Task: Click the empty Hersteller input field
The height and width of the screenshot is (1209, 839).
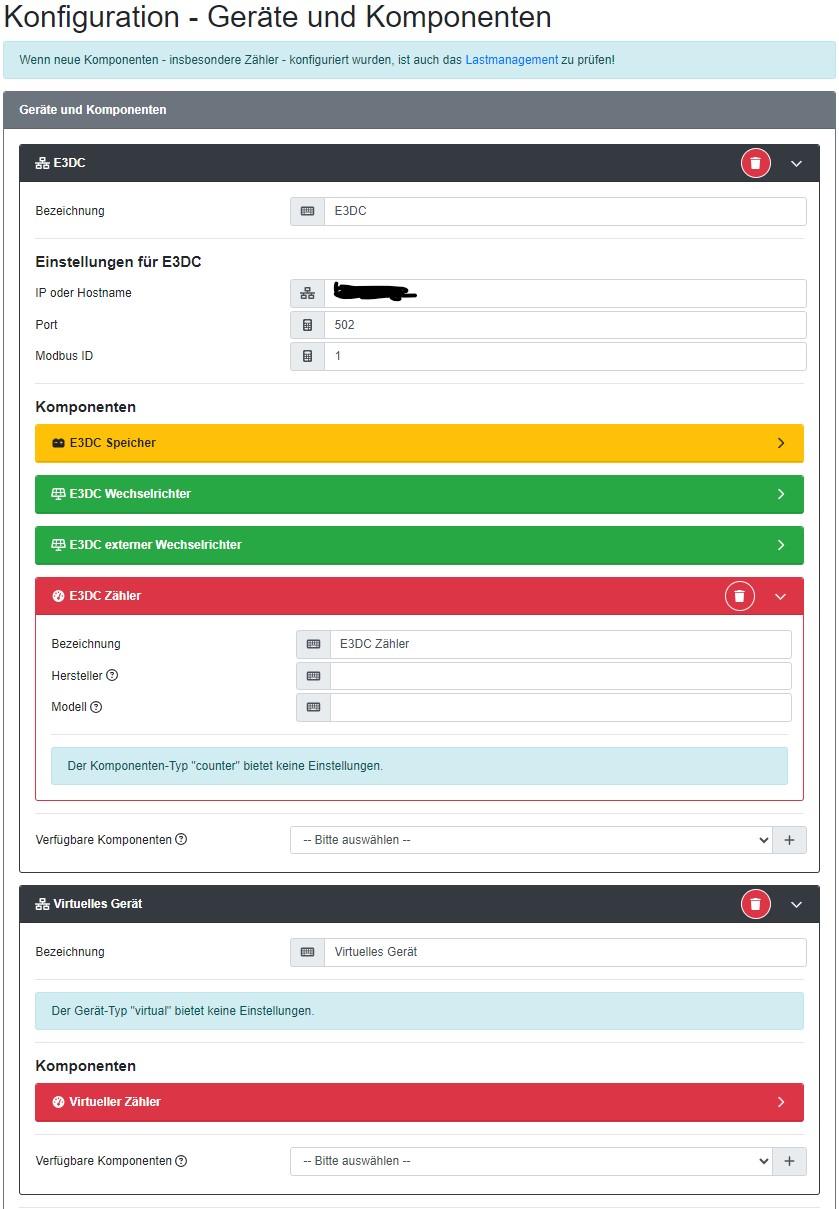Action: pyautogui.click(x=561, y=676)
